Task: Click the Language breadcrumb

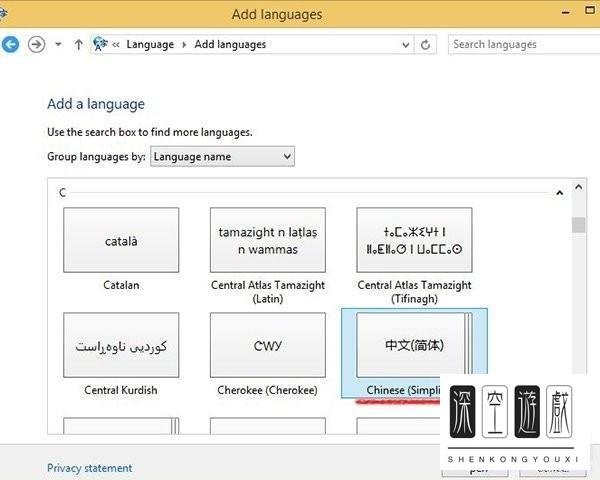Action: pyautogui.click(x=150, y=44)
